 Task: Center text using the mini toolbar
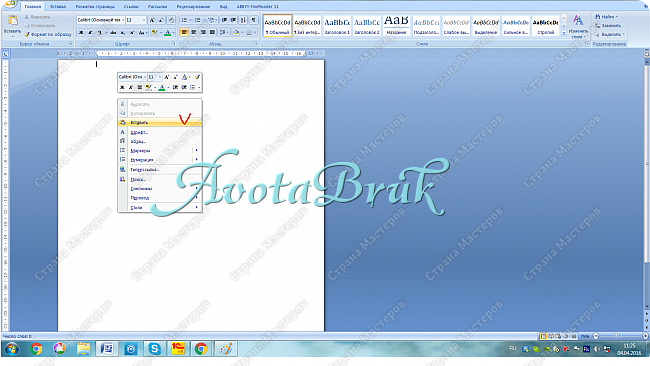(x=140, y=87)
